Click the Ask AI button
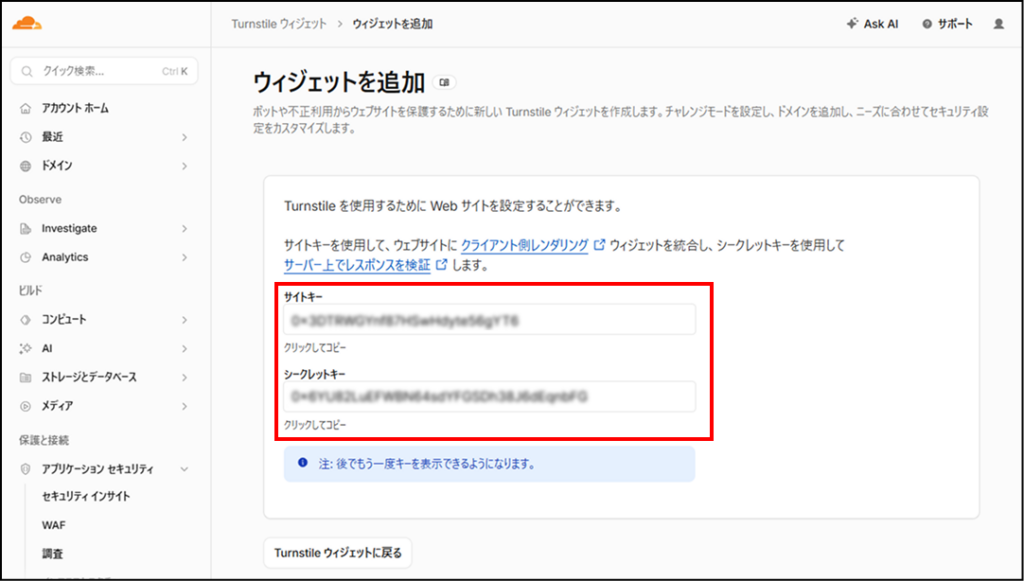 (872, 24)
